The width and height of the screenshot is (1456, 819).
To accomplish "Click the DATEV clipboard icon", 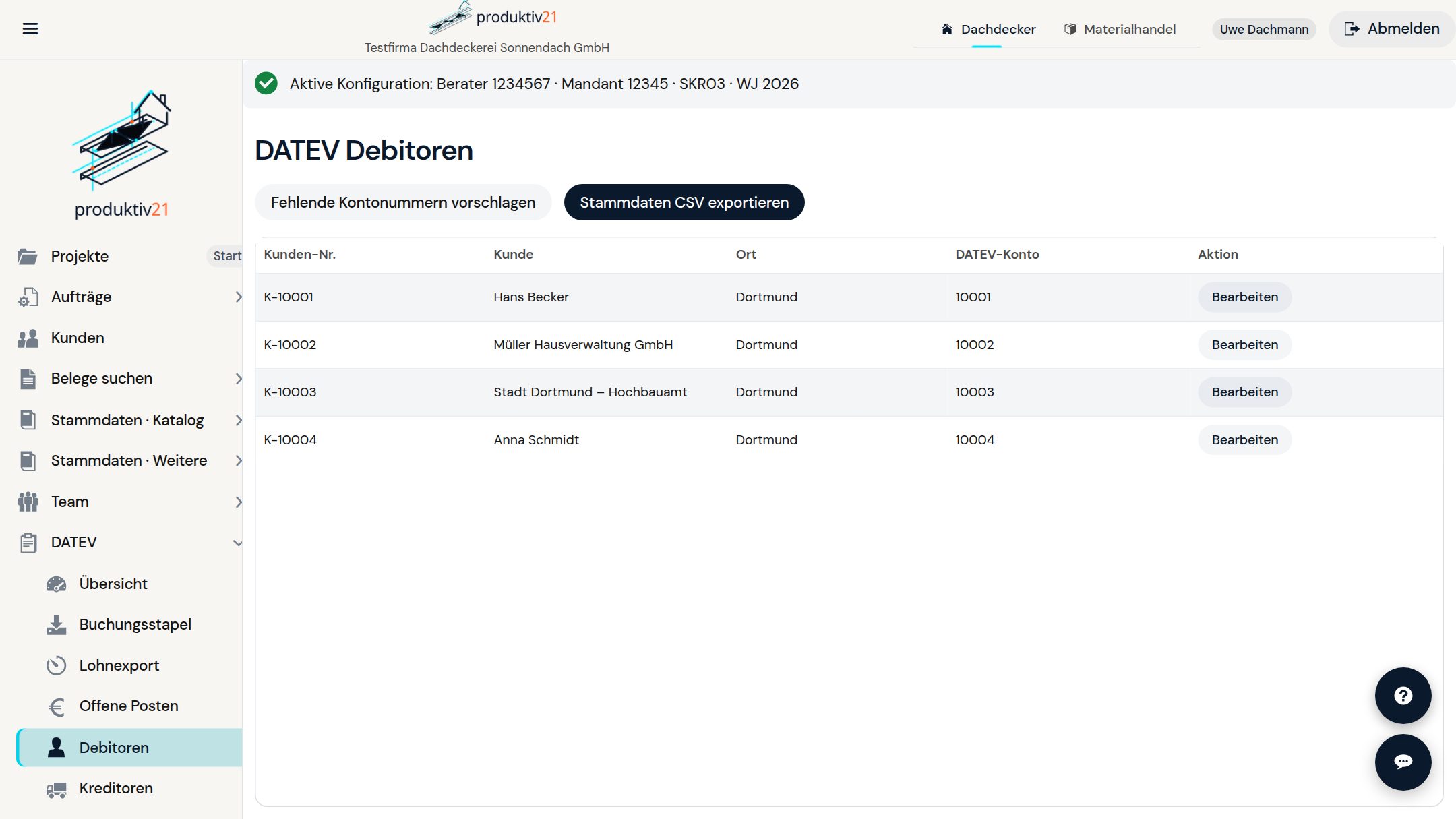I will coord(28,543).
